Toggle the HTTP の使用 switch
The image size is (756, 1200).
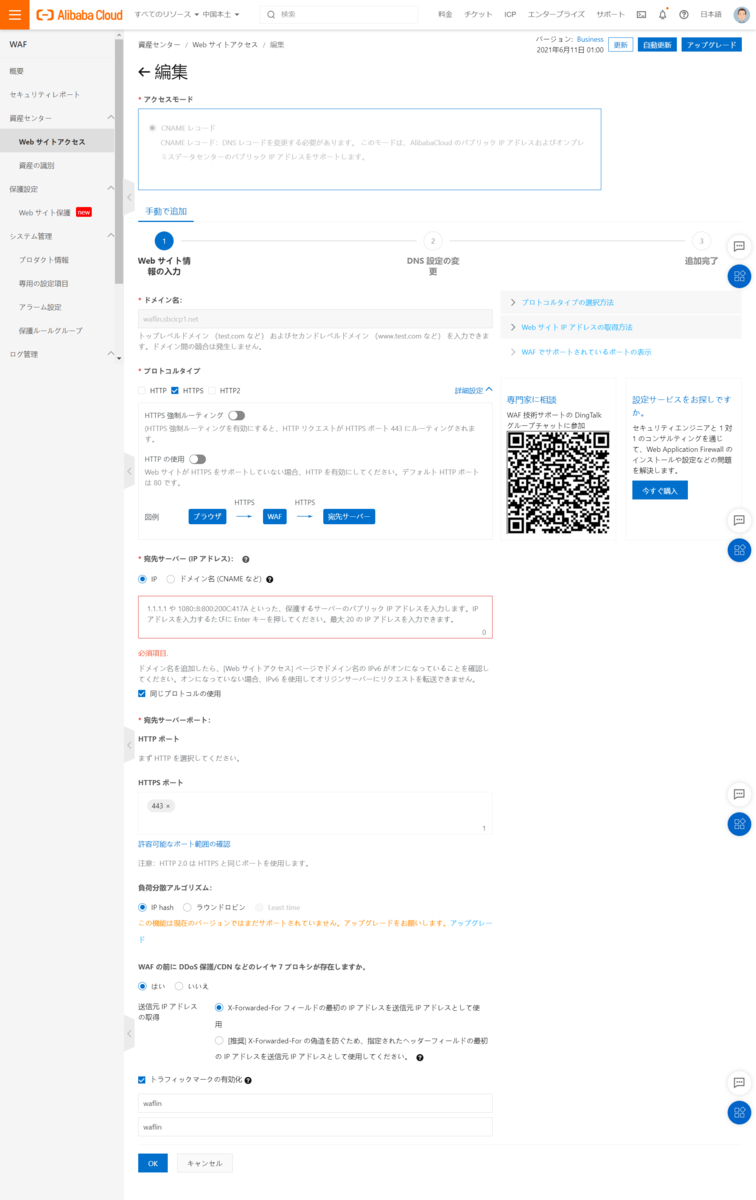tap(197, 459)
